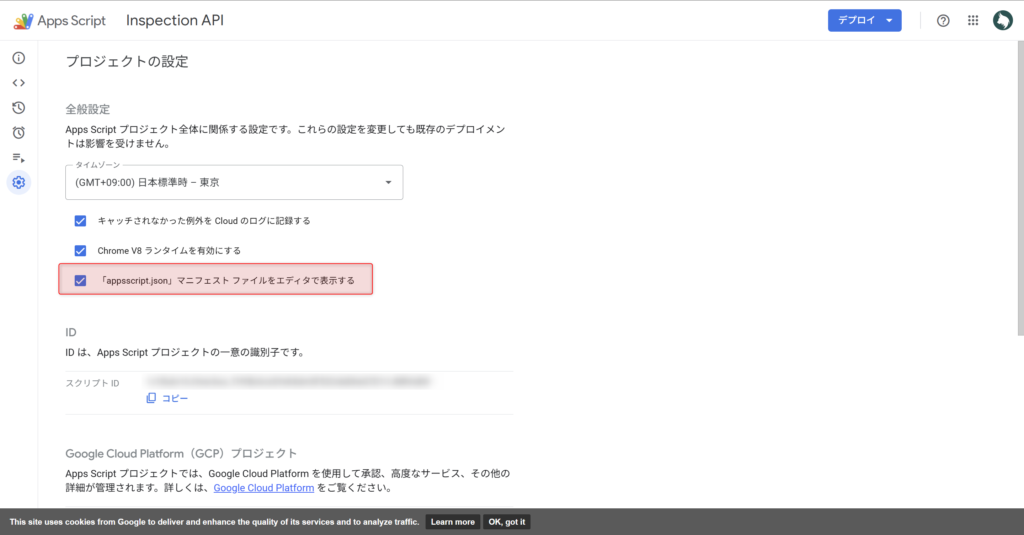Open the Executions list icon
Viewport: 1024px width, 535px height.
[x=18, y=158]
